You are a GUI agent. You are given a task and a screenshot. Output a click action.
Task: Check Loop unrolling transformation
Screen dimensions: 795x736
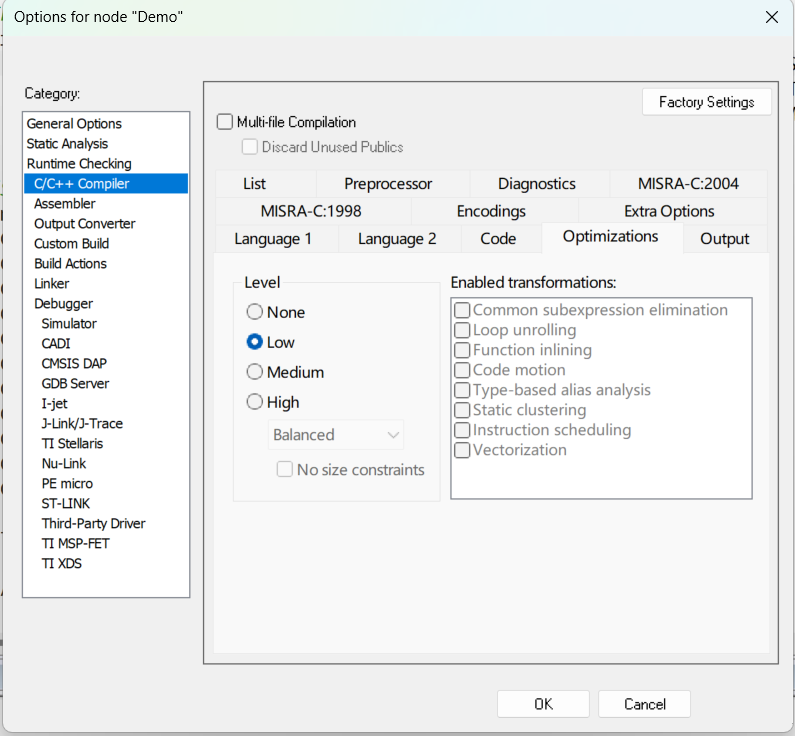coord(462,330)
